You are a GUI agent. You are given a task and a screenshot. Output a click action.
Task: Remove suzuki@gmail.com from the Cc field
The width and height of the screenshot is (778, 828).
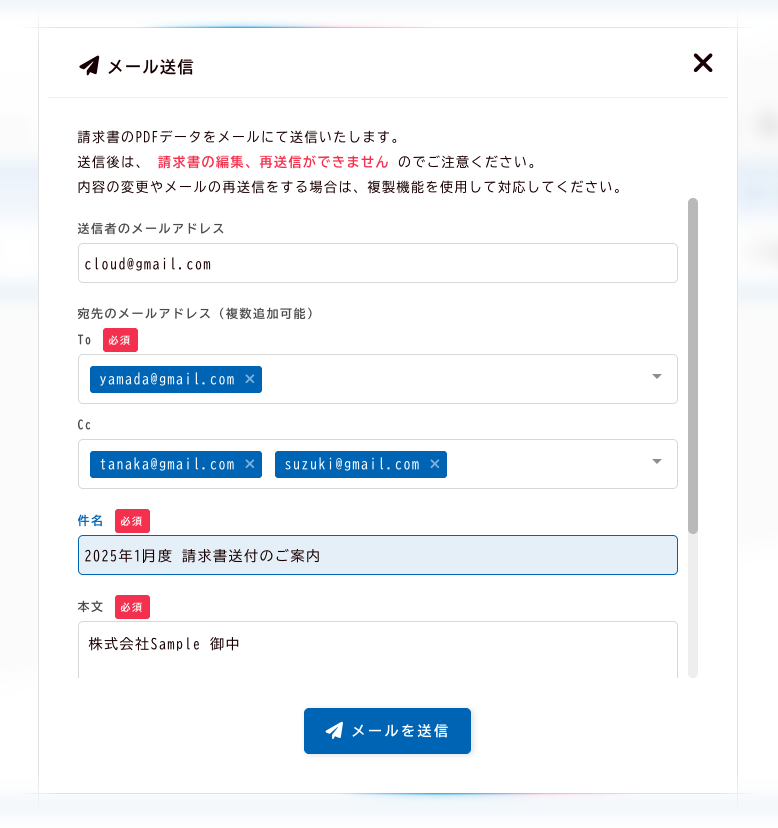[435, 464]
